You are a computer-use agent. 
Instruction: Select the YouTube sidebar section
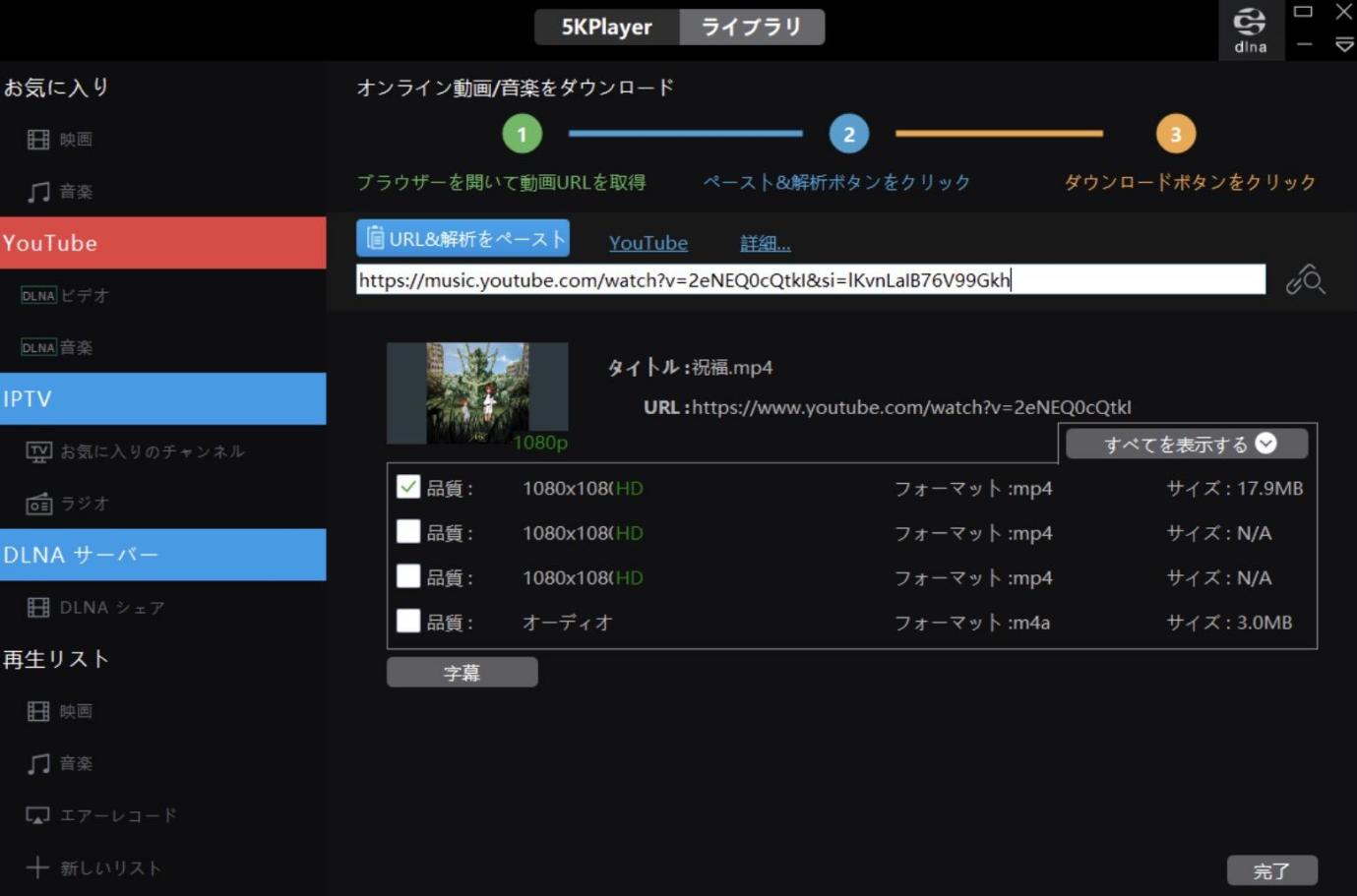tap(163, 243)
